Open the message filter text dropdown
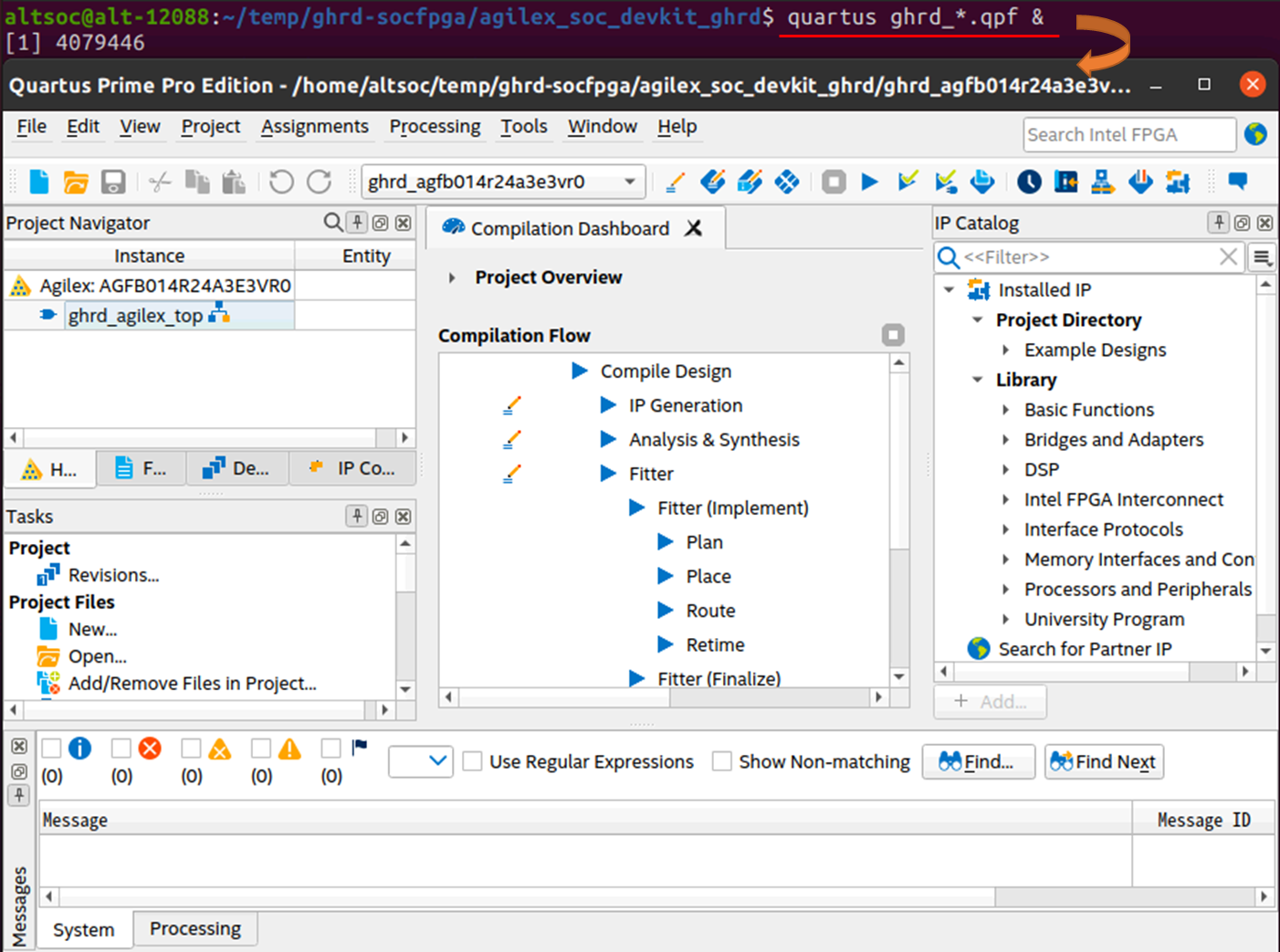 coord(421,761)
